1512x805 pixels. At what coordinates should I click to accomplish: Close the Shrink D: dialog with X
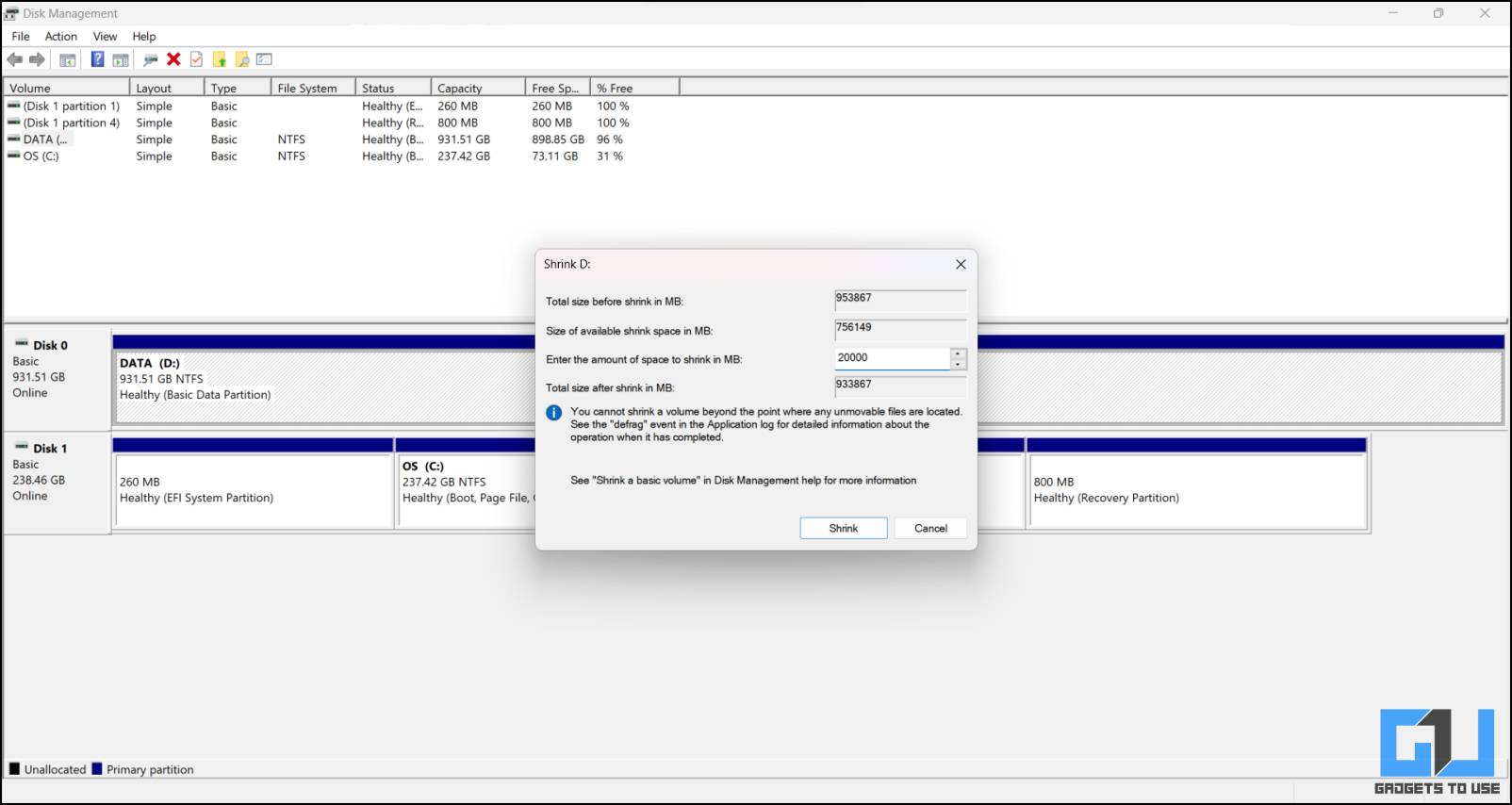(x=961, y=264)
